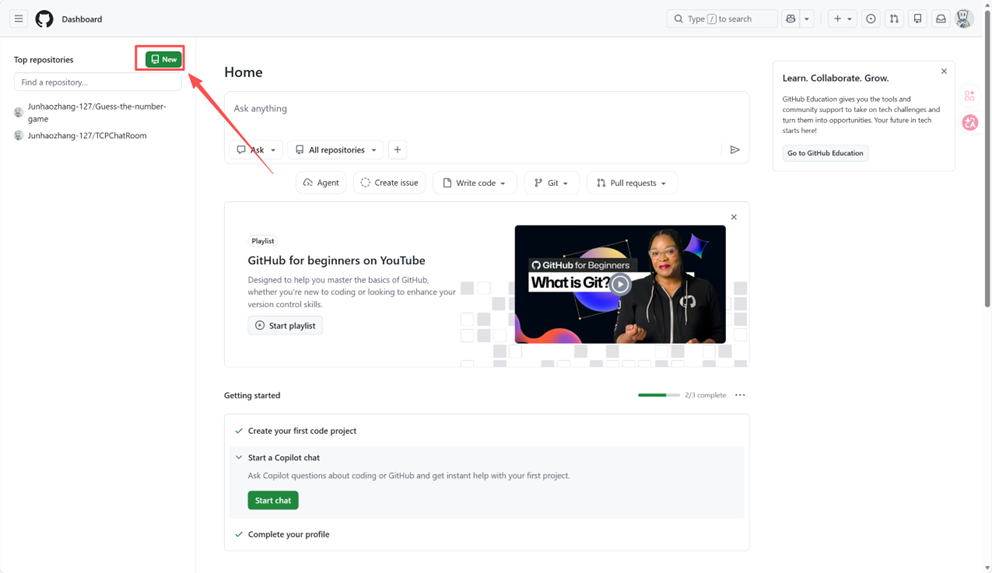Click the Ask anything chat input
This screenshot has width=992, height=573.
[x=486, y=109]
